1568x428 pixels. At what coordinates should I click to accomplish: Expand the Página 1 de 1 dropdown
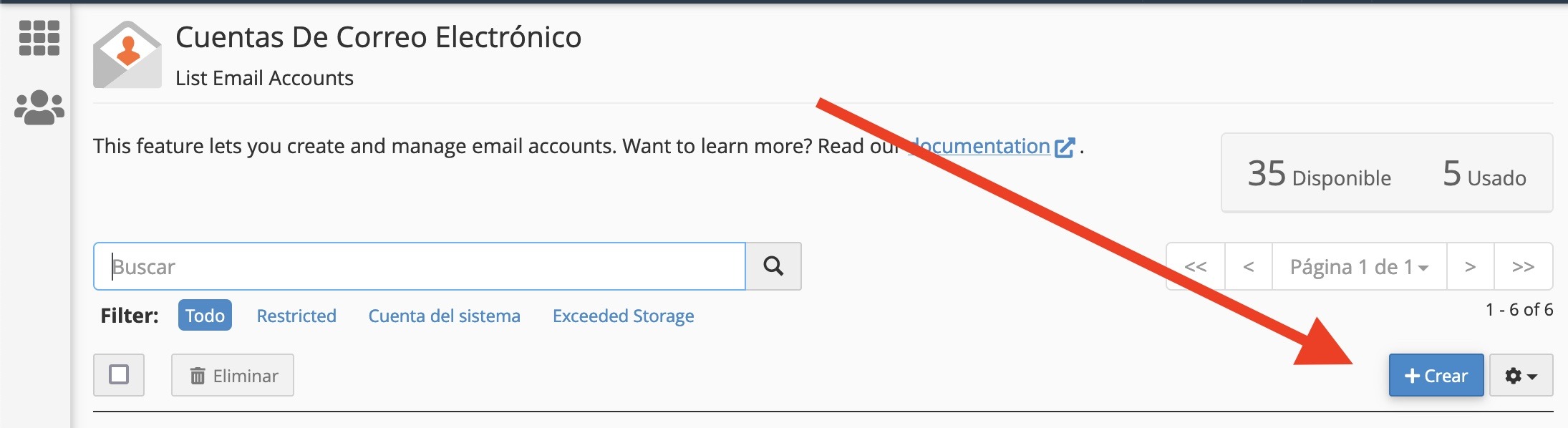(1359, 266)
